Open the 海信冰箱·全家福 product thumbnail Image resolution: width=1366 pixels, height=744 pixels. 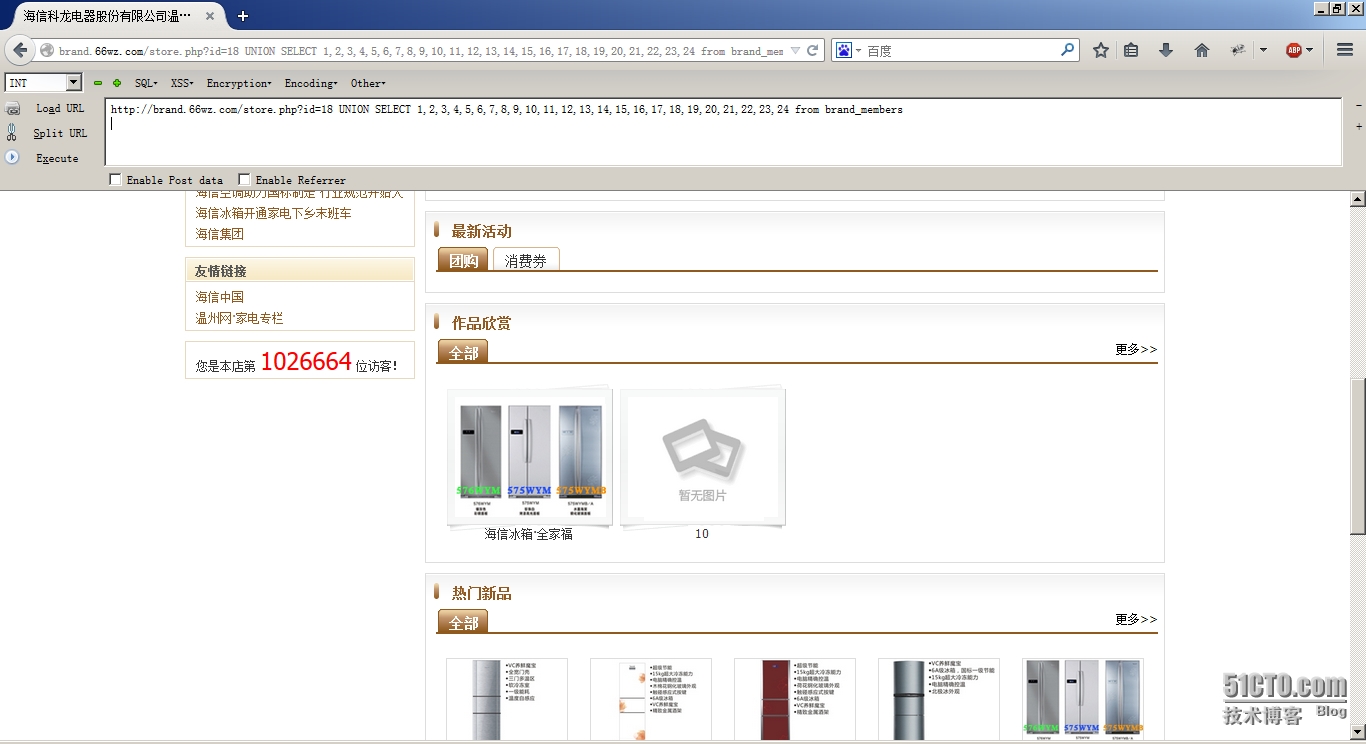tap(529, 456)
